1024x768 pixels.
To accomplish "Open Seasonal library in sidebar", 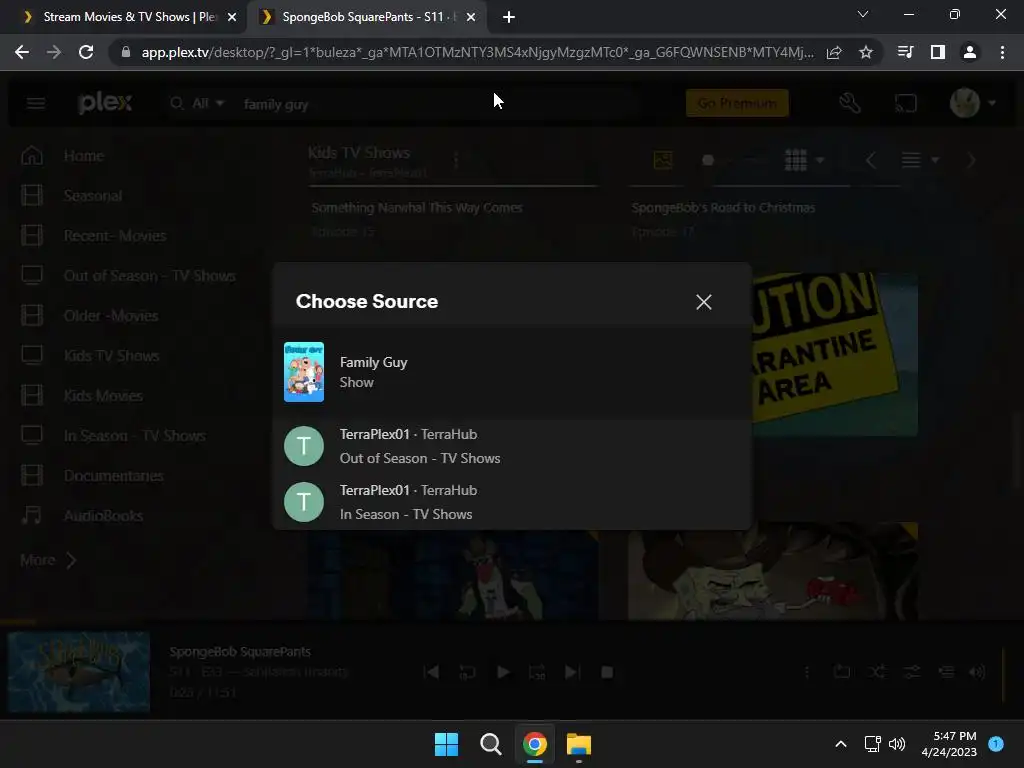I will [x=93, y=195].
